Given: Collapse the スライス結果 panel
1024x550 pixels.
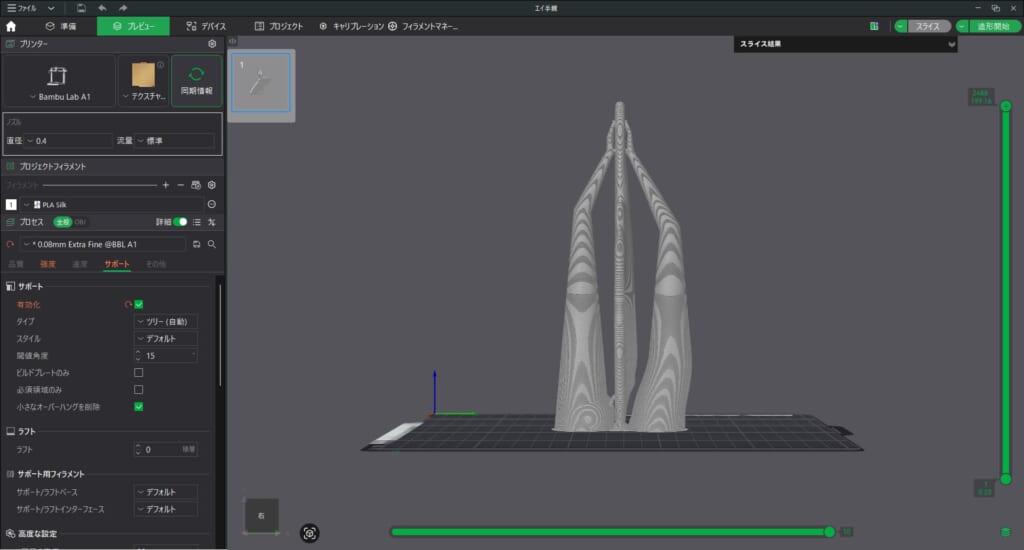Looking at the screenshot, I should pos(952,44).
